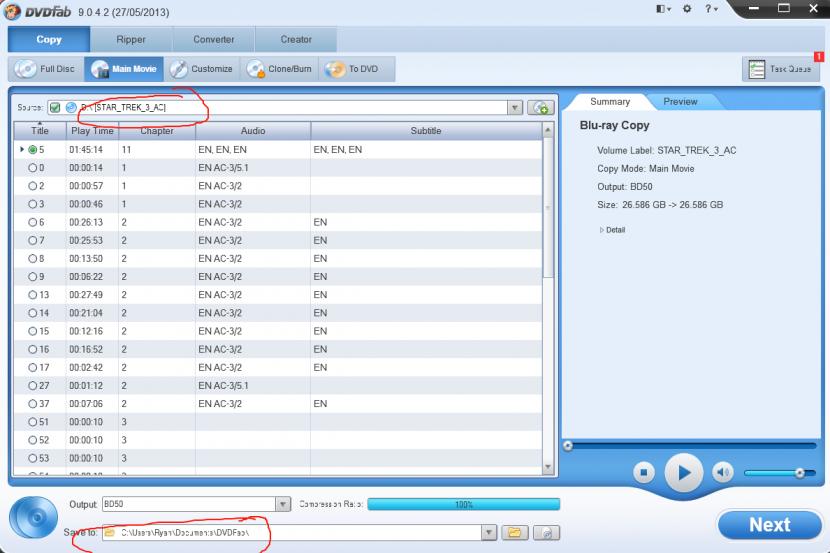Browse for the Save to folder

[x=514, y=532]
